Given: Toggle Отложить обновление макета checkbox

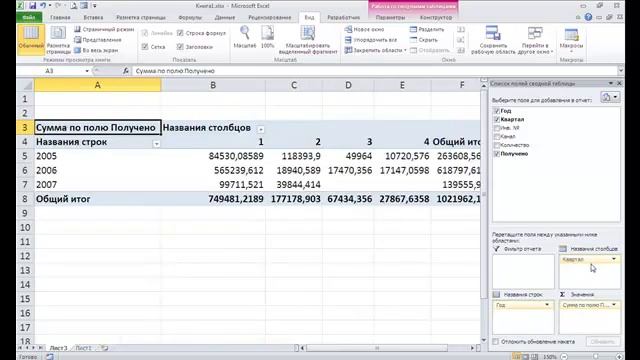Looking at the screenshot, I should tap(496, 342).
